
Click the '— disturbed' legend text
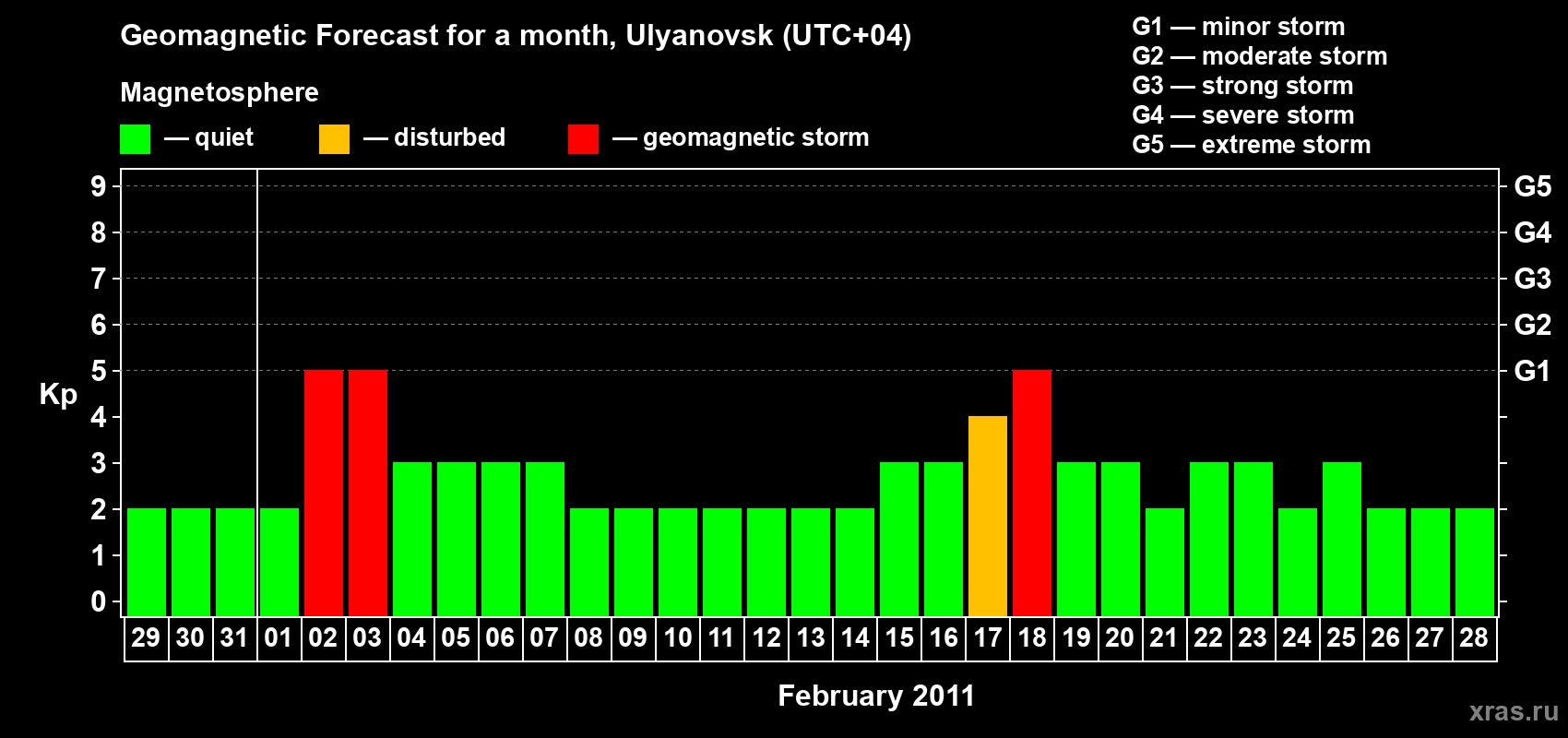click(x=434, y=137)
